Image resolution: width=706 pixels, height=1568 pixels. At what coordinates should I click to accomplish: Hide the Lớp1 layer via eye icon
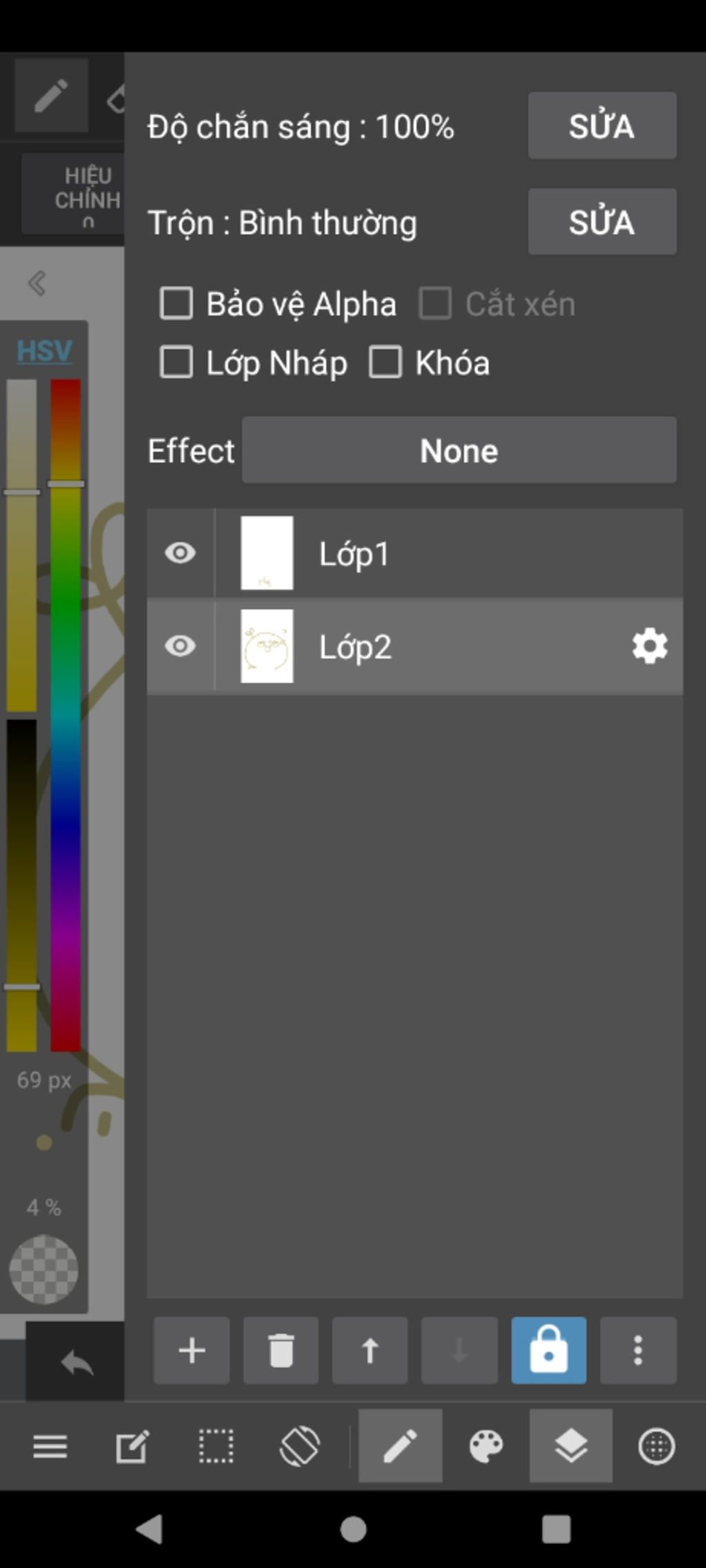[181, 553]
